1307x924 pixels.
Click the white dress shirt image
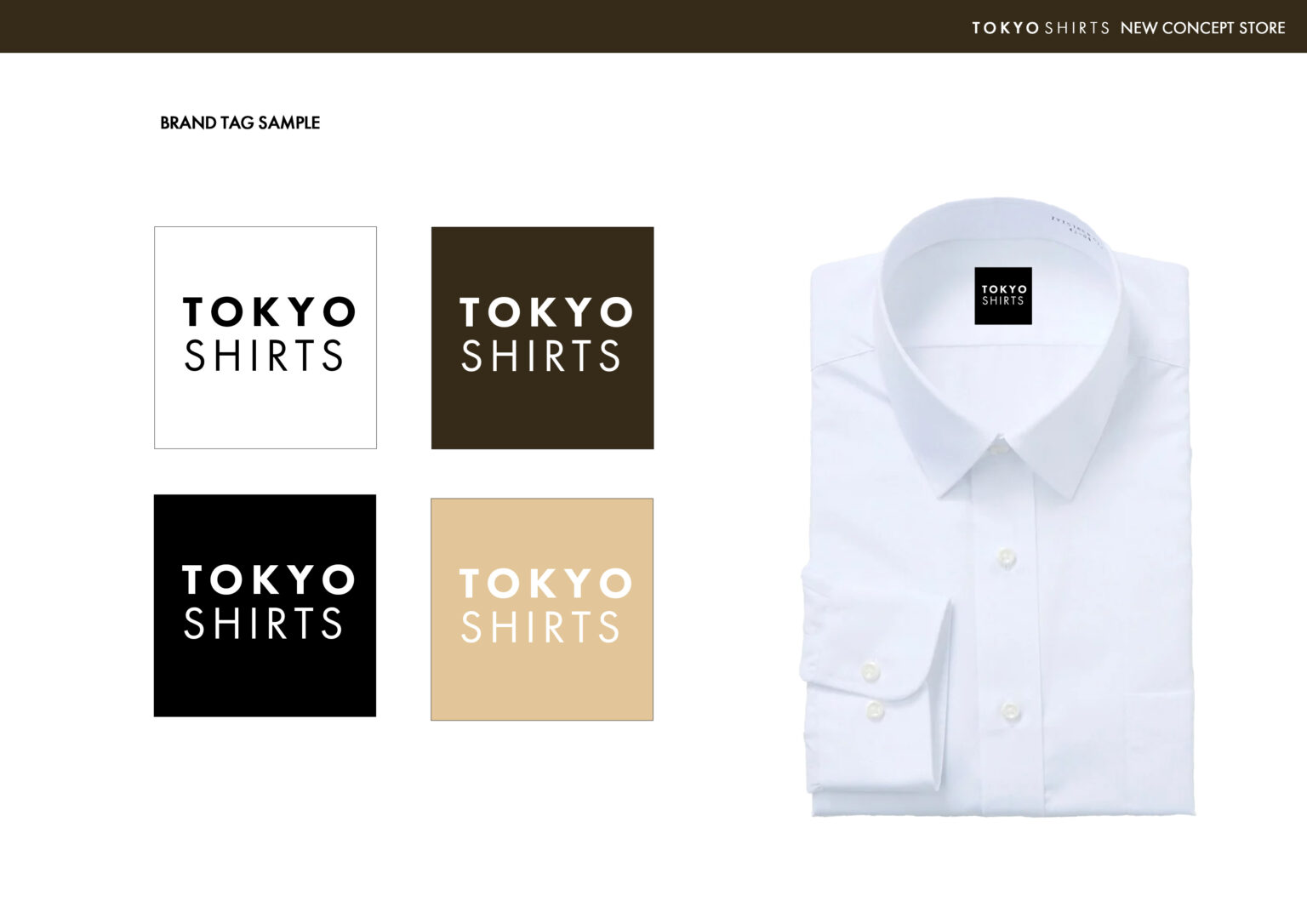click(997, 507)
